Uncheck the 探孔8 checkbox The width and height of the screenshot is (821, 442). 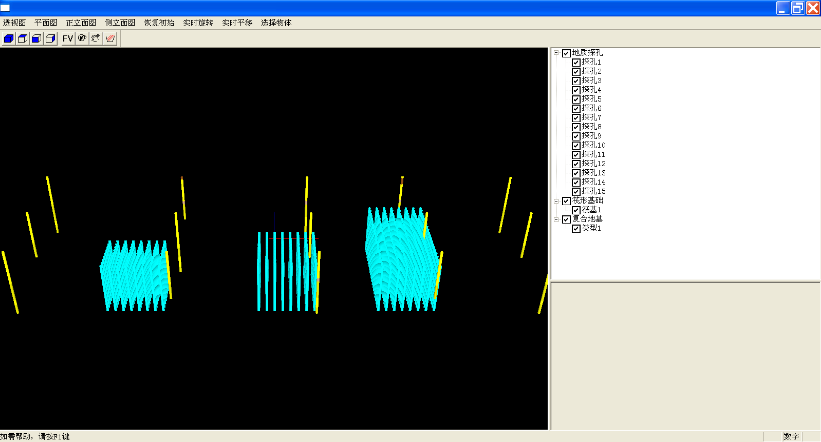pos(576,127)
